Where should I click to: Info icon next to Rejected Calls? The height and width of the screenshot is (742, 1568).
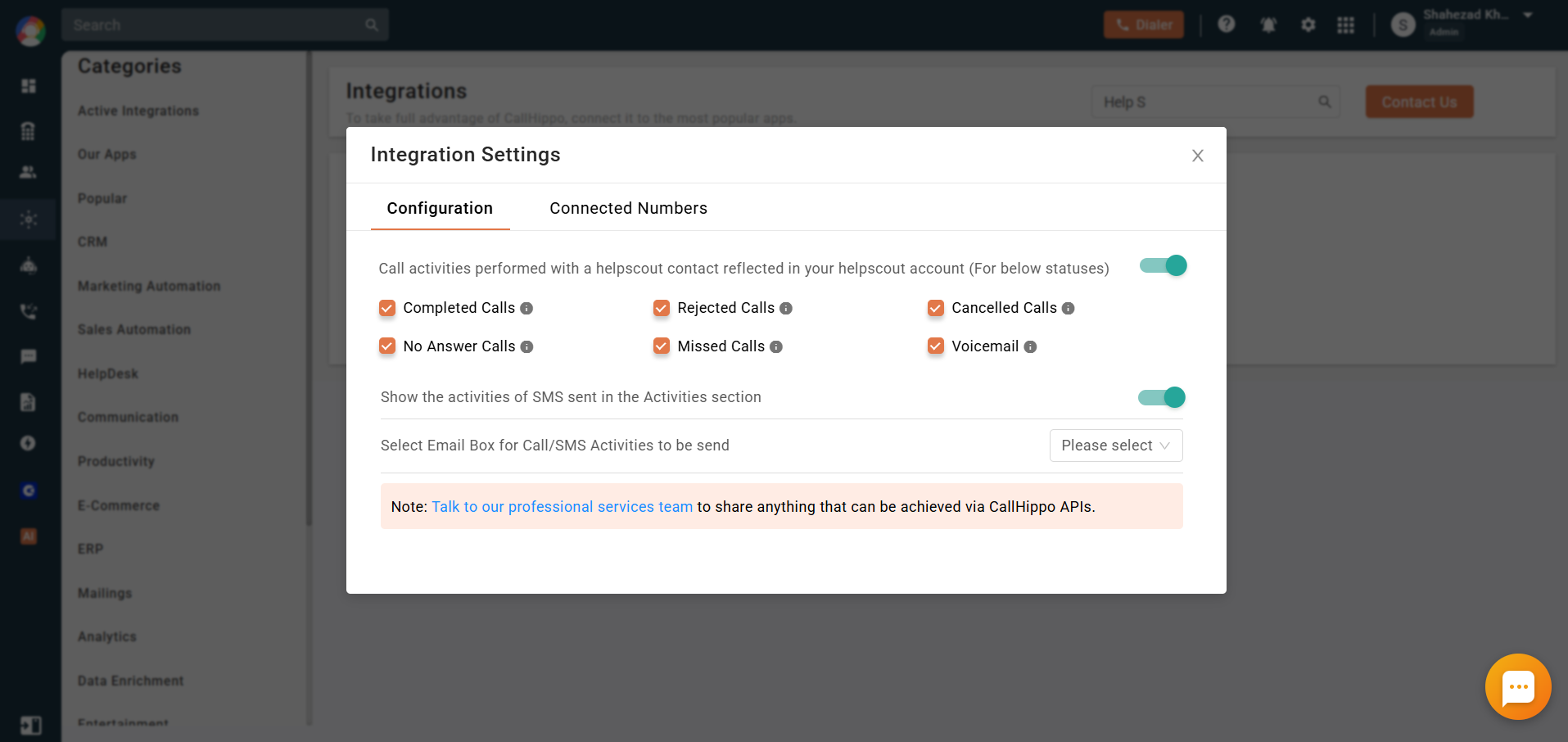coord(786,309)
